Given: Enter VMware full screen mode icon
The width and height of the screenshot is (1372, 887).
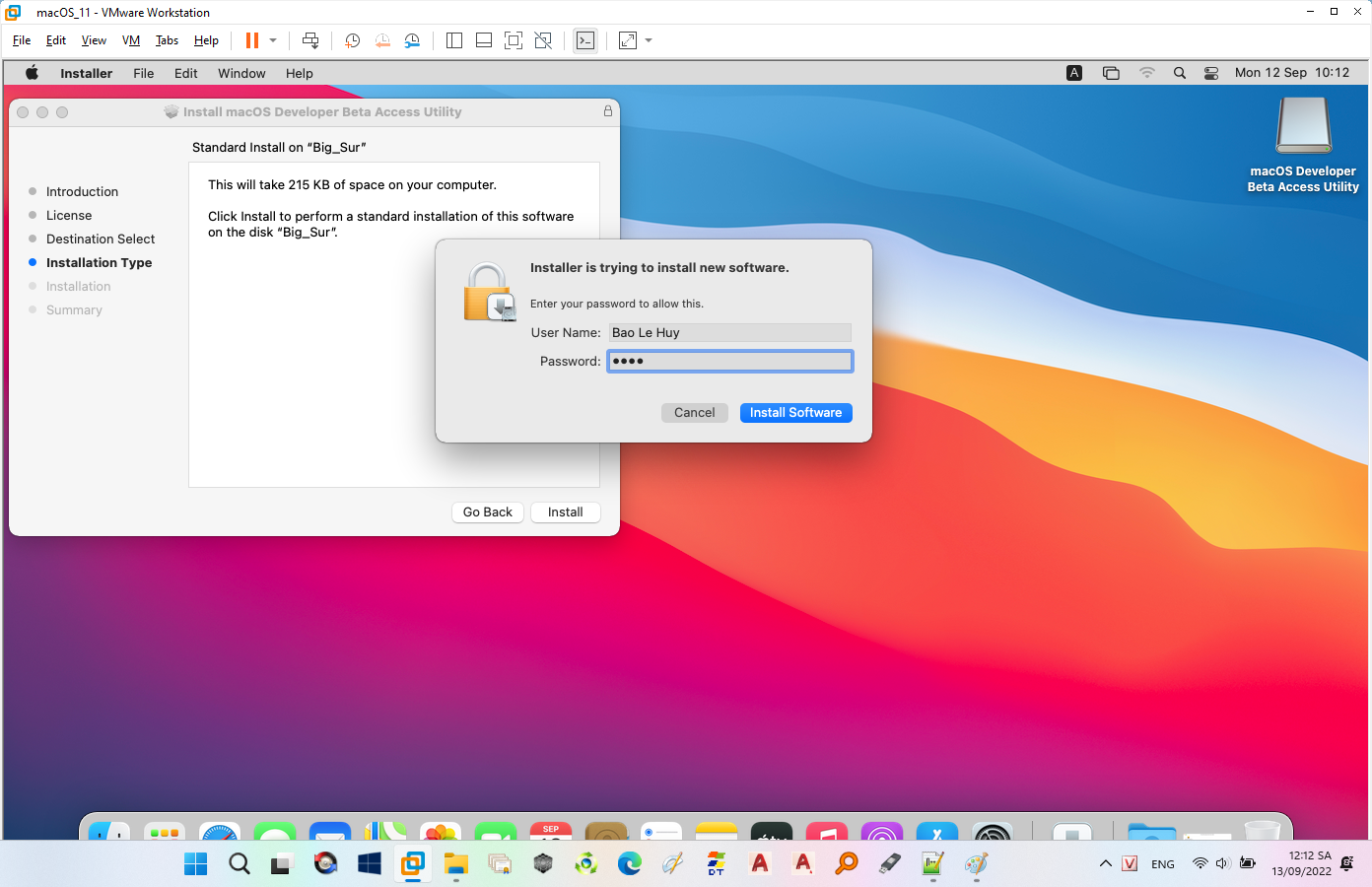Looking at the screenshot, I should [x=514, y=40].
